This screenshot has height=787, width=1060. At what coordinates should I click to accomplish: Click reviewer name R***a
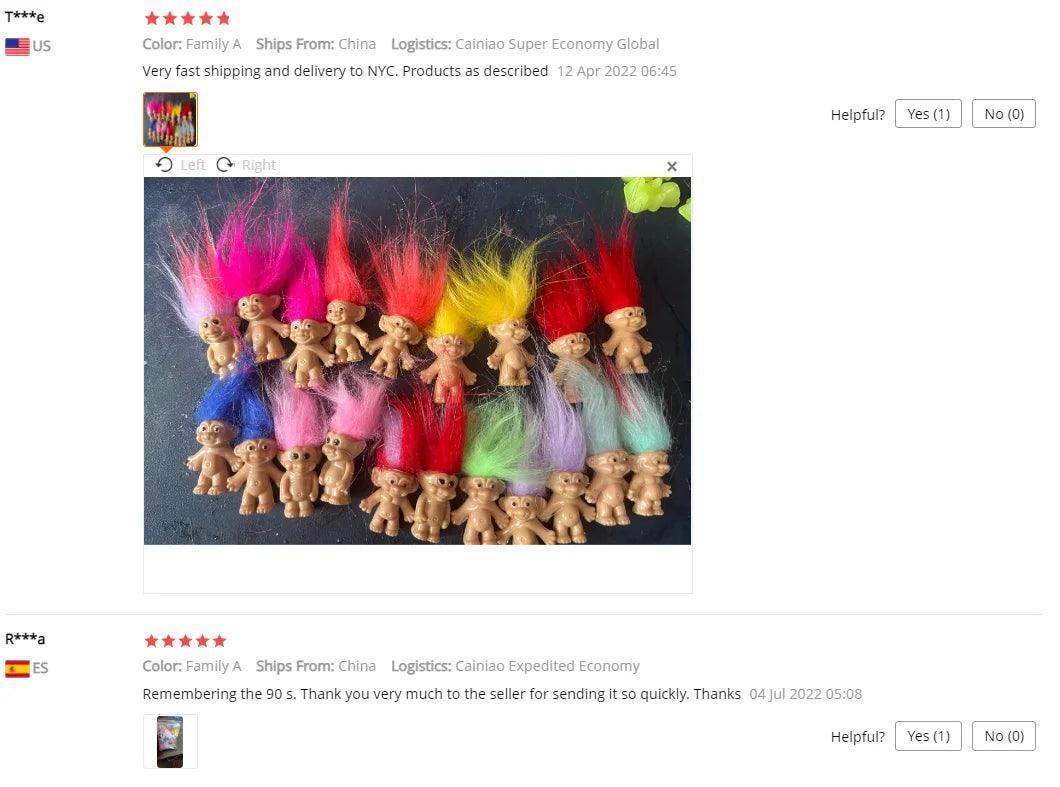(x=25, y=639)
